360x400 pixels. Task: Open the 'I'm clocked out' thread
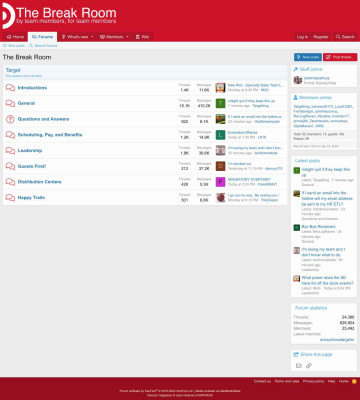(239, 164)
